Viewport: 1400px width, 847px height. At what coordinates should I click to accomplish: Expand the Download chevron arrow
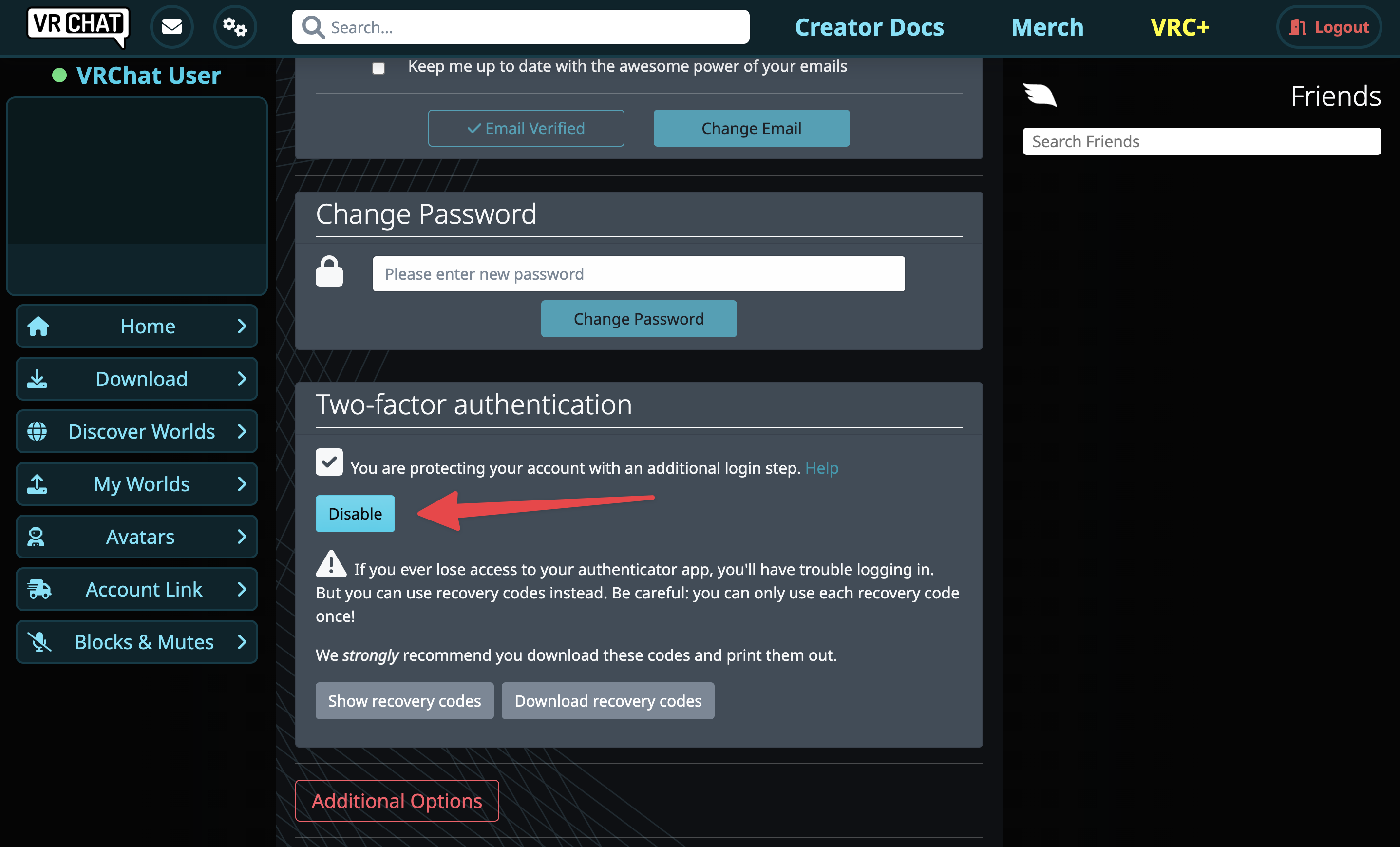click(242, 379)
